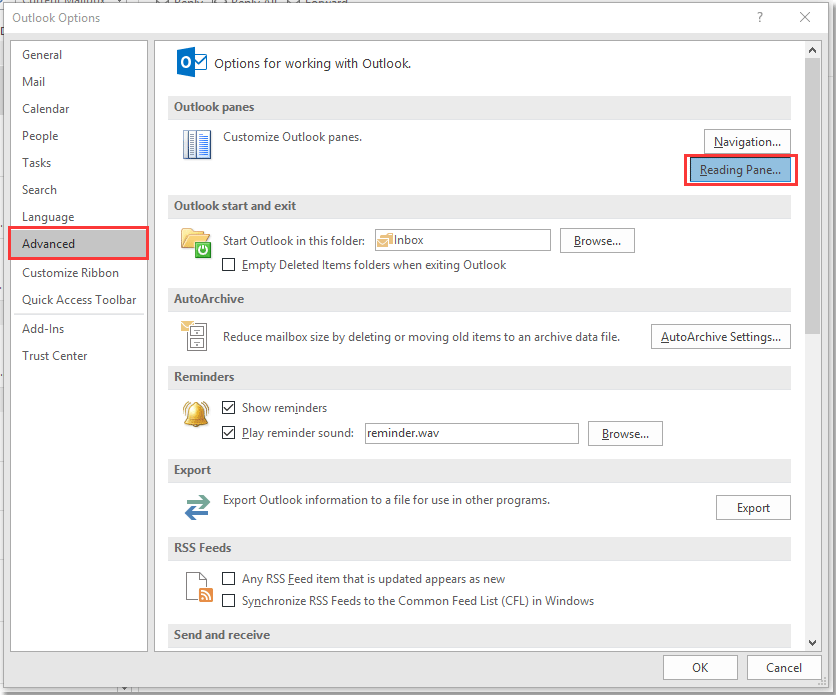Click the scroll down arrow on the scrollbar
This screenshot has width=836, height=695.
pyautogui.click(x=812, y=643)
